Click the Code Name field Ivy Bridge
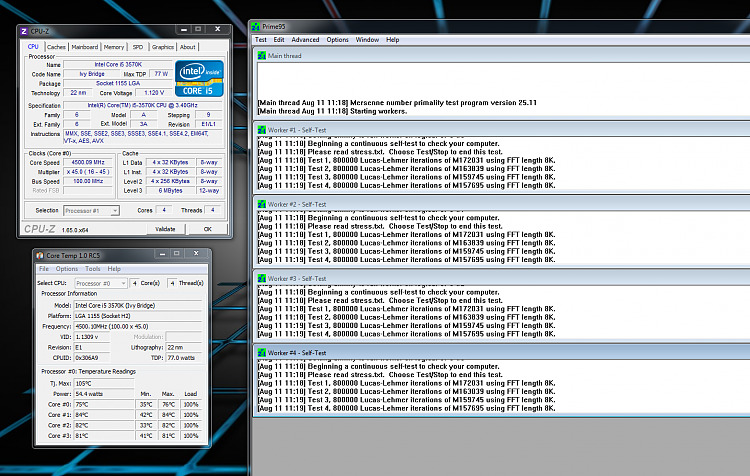The image size is (750, 476). click(92, 74)
